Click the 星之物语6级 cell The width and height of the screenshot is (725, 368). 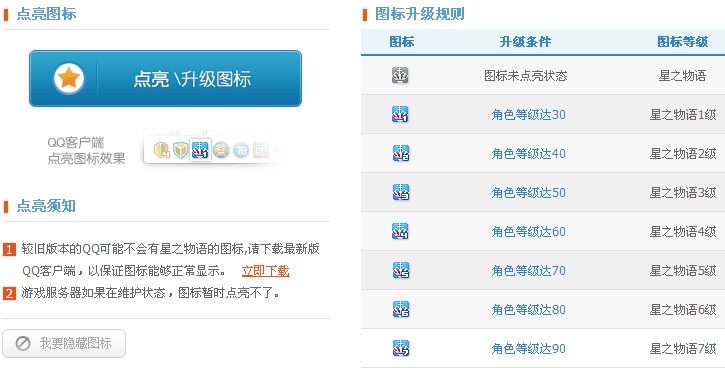tap(683, 310)
